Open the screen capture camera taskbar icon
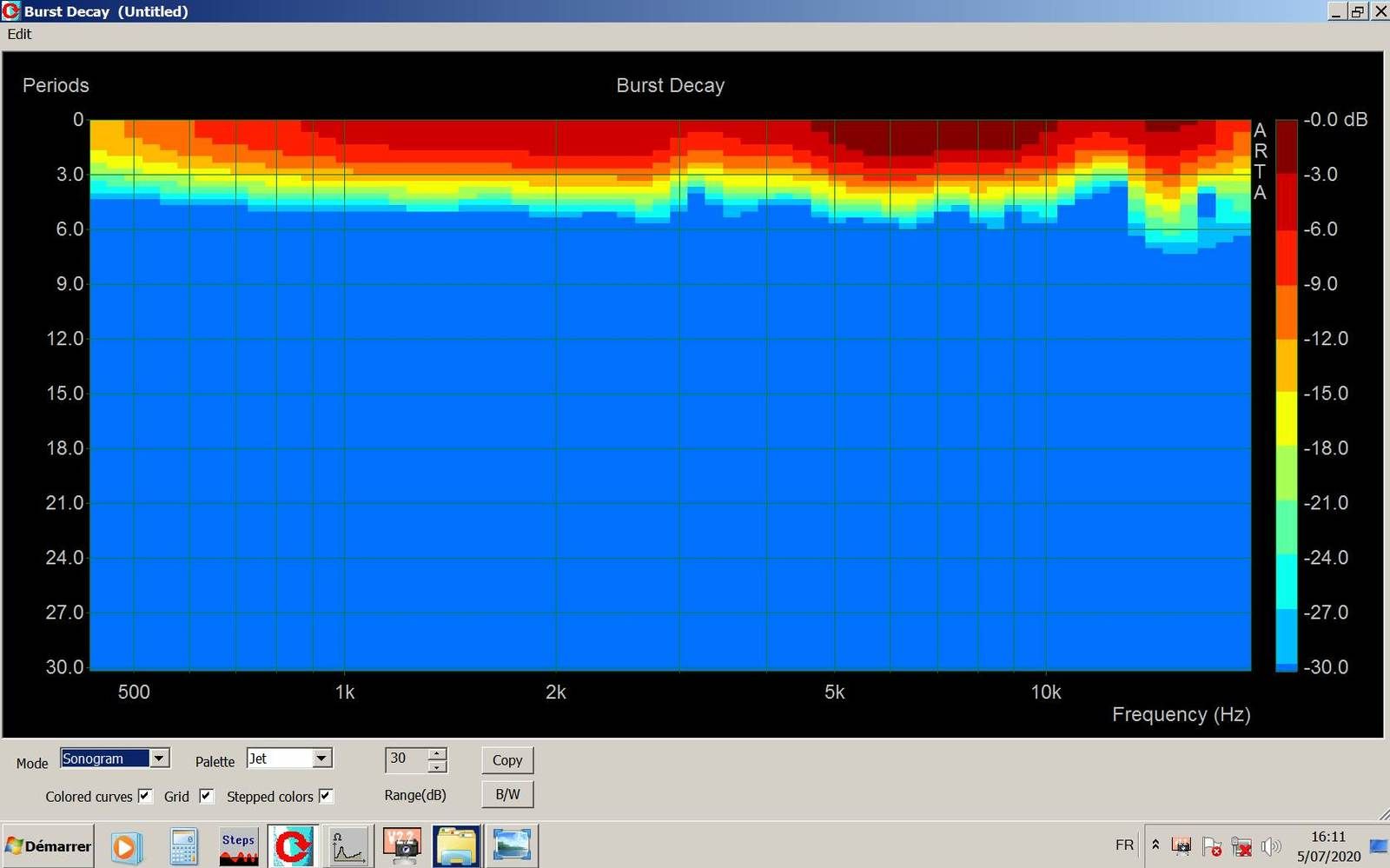1390x868 pixels. [x=401, y=846]
